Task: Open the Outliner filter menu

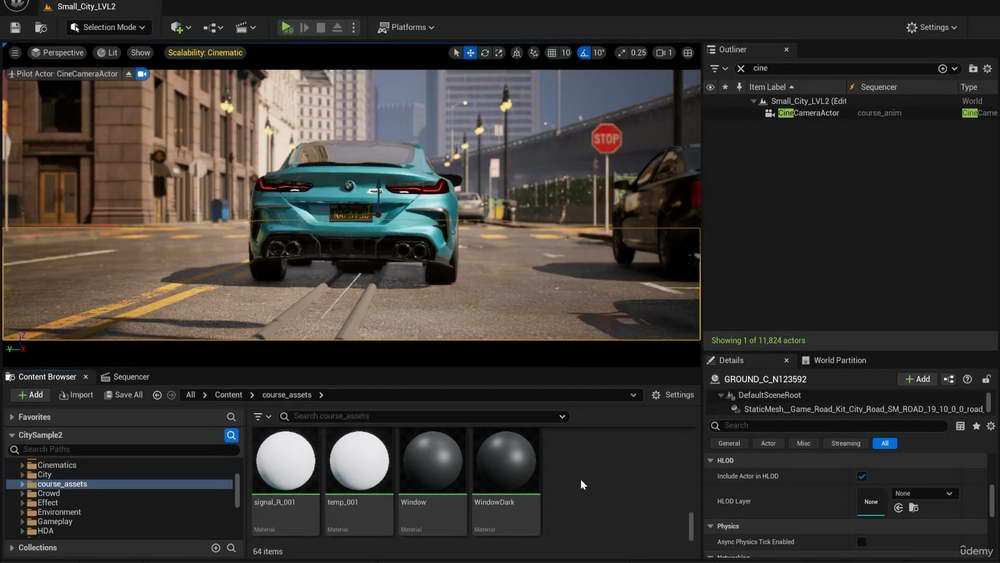Action: point(718,68)
